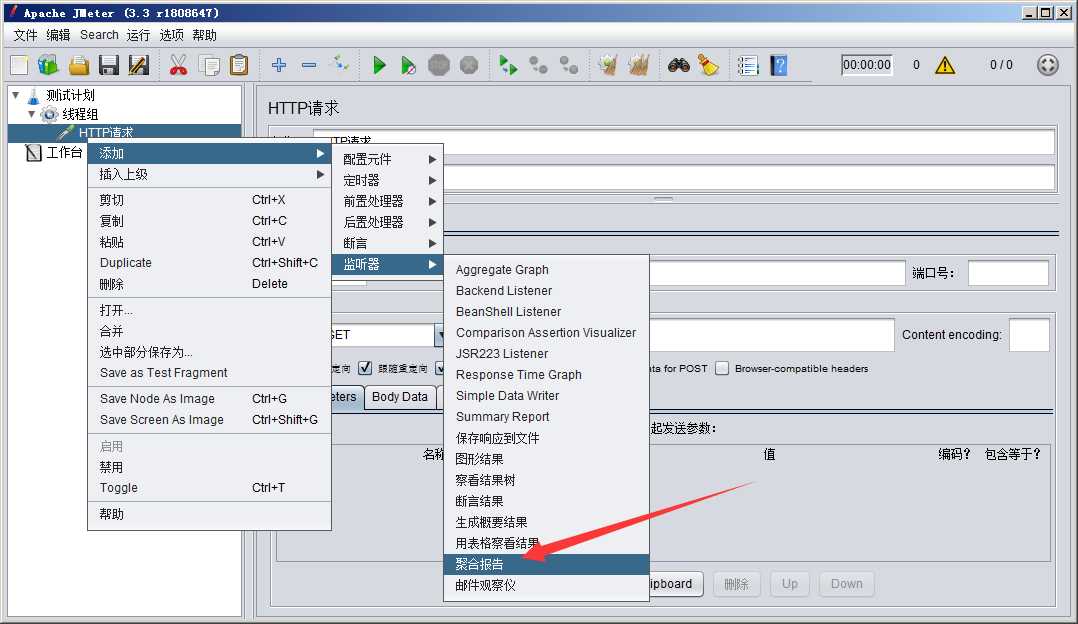
Task: Click the Shutdown test icon
Action: 469,65
